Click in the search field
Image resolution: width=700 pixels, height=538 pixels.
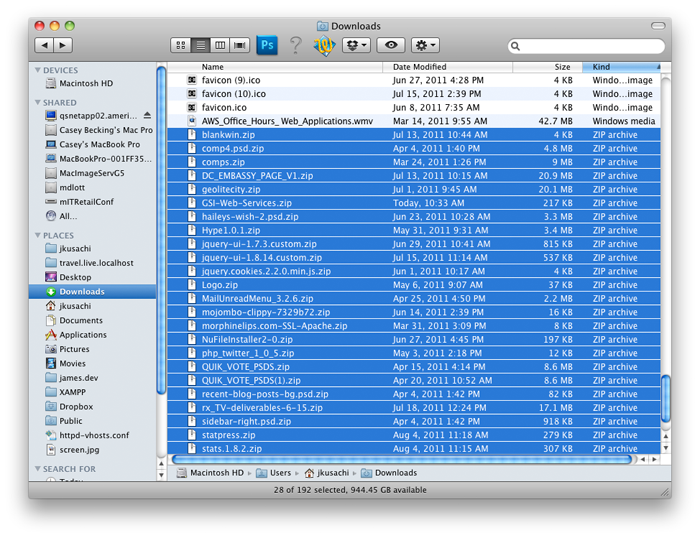586,46
